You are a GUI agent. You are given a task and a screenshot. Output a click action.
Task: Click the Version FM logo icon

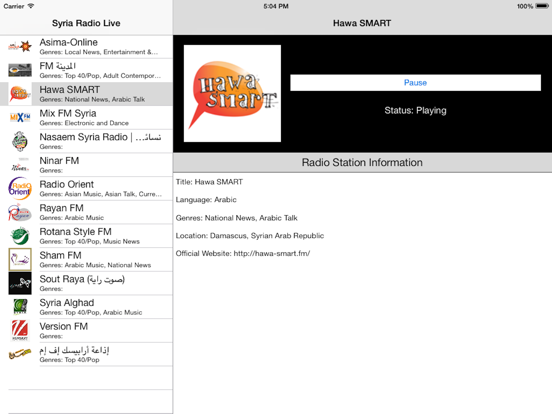pyautogui.click(x=20, y=330)
